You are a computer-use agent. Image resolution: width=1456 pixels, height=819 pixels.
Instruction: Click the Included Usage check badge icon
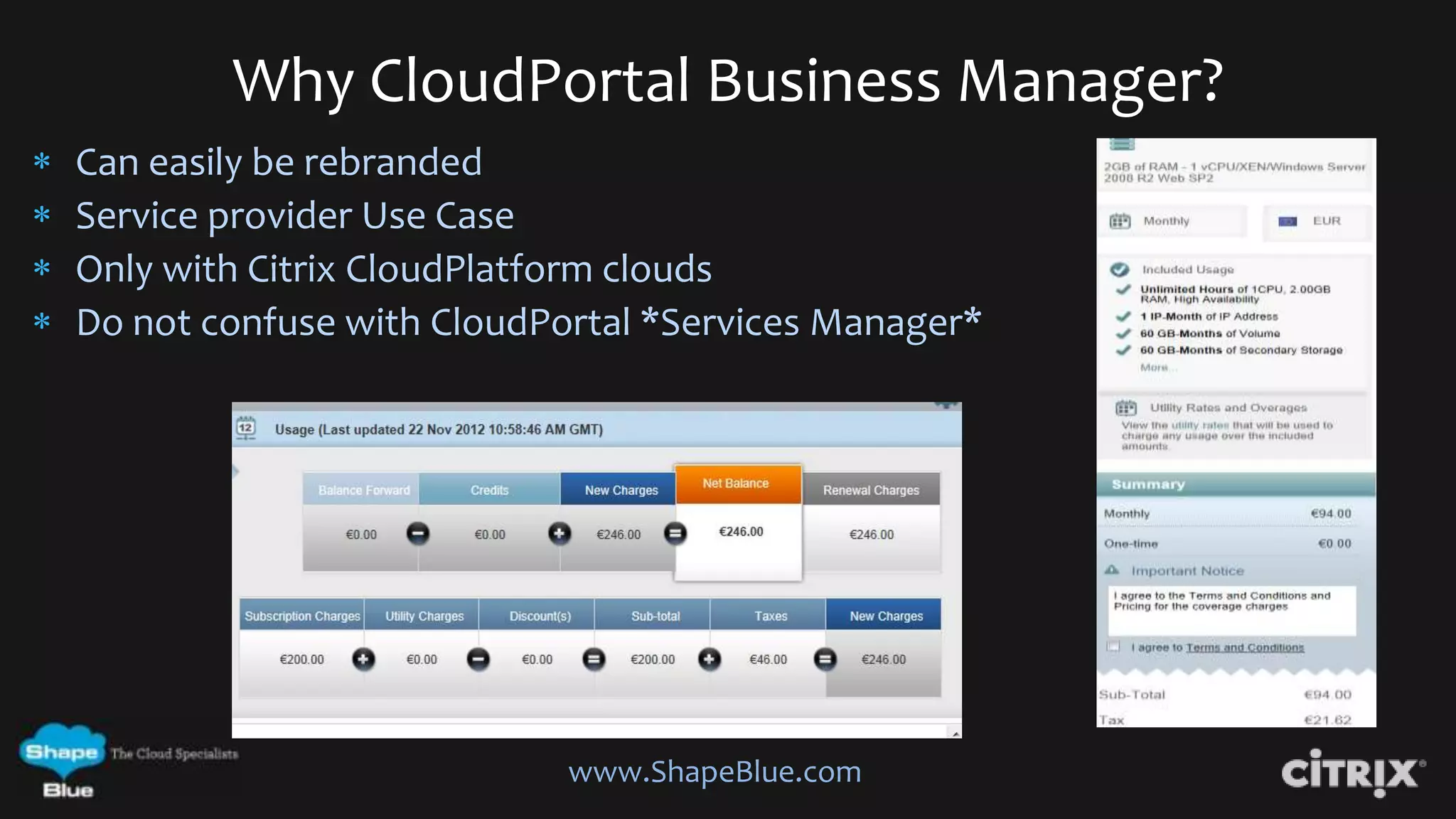(x=1120, y=269)
